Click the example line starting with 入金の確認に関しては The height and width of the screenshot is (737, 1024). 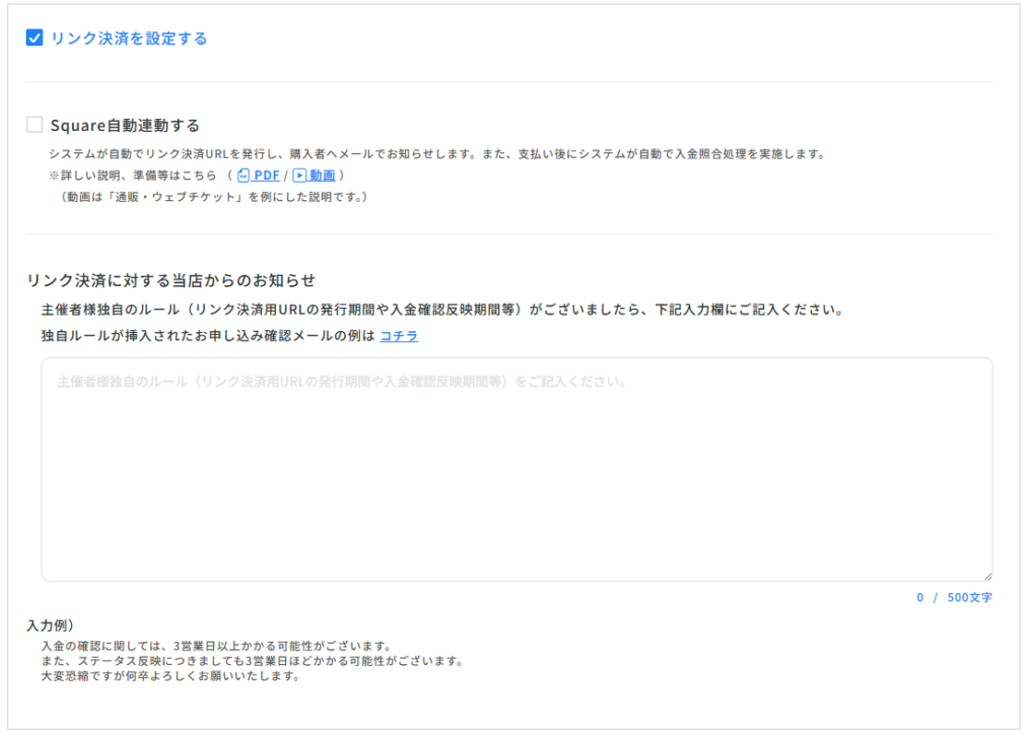pyautogui.click(x=215, y=646)
